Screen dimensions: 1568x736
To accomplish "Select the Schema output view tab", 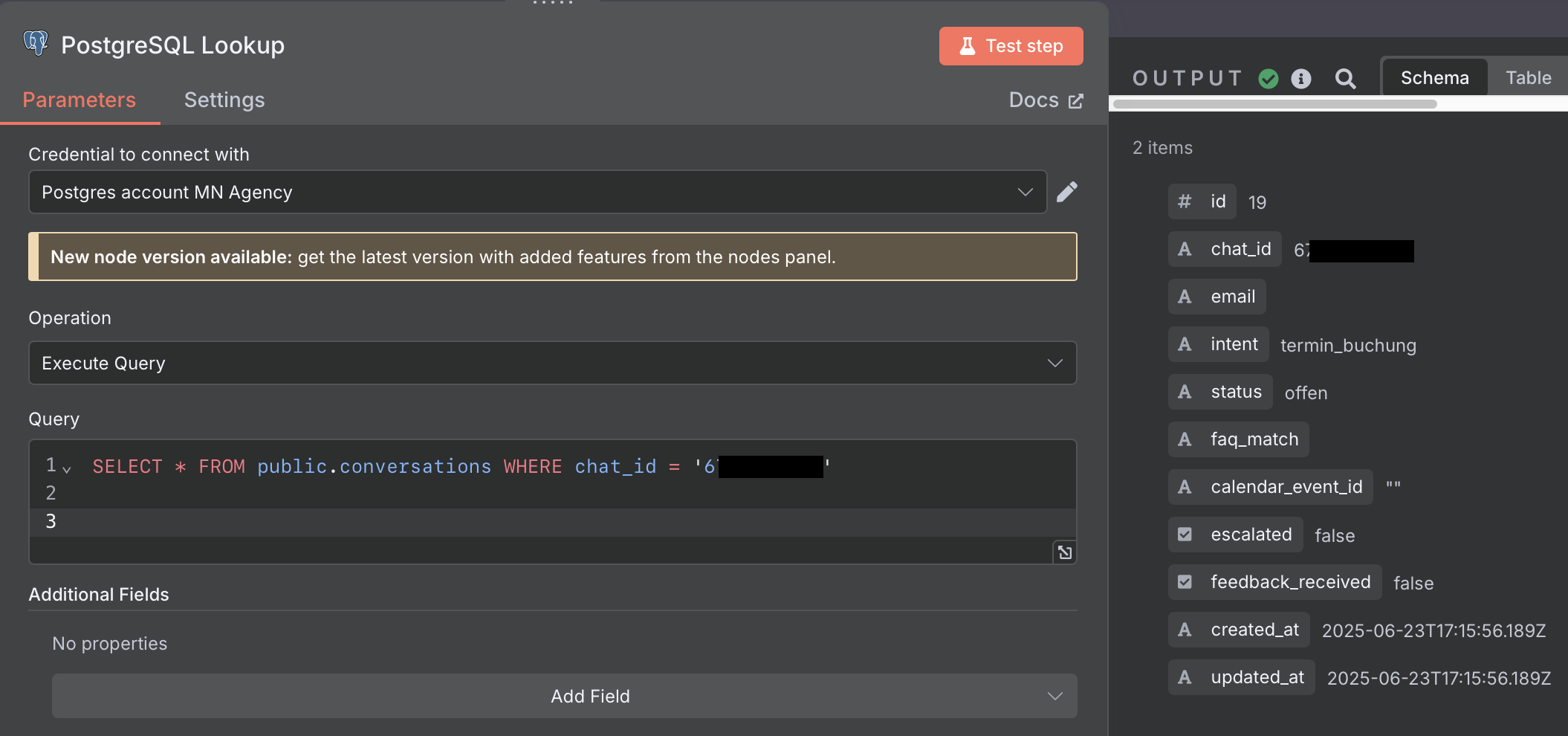I will 1434,77.
